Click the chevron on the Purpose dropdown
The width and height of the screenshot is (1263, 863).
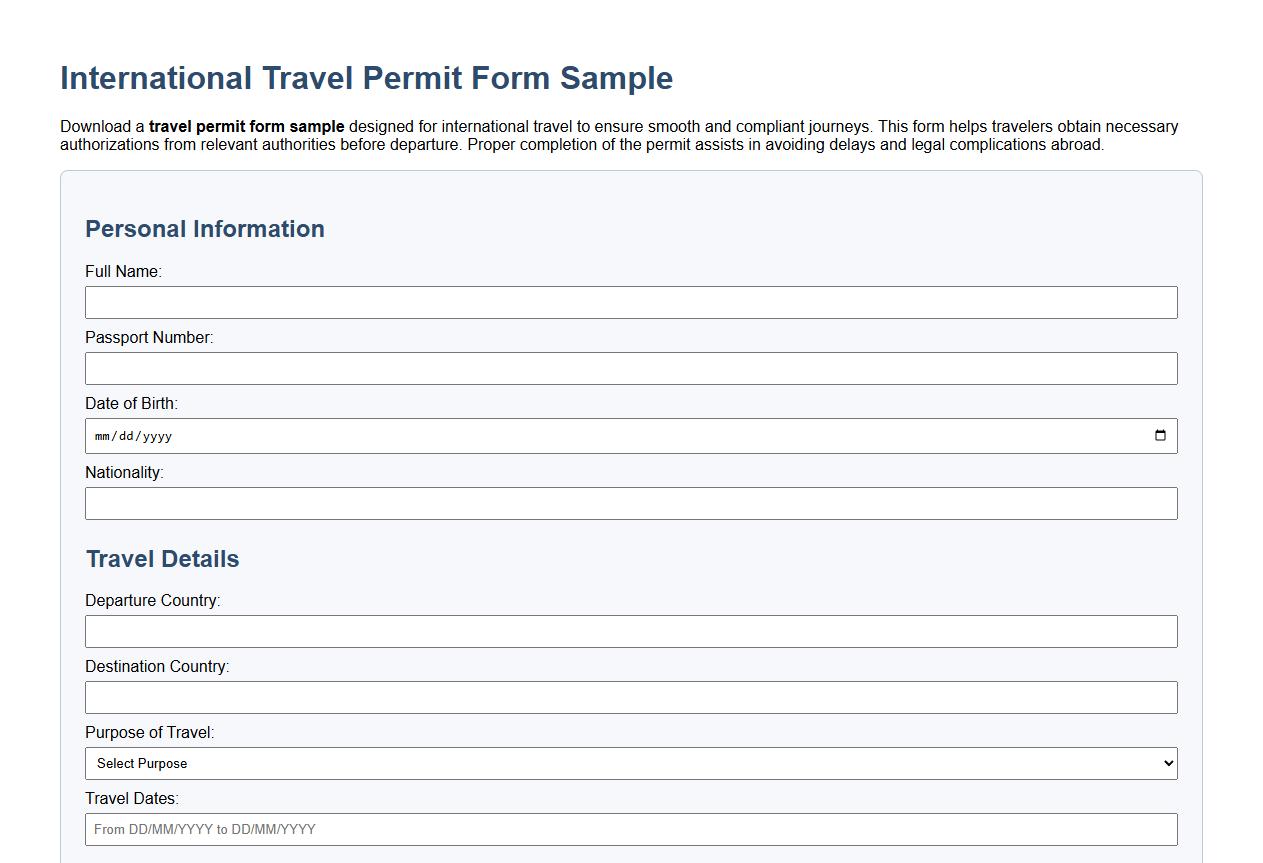[1167, 762]
